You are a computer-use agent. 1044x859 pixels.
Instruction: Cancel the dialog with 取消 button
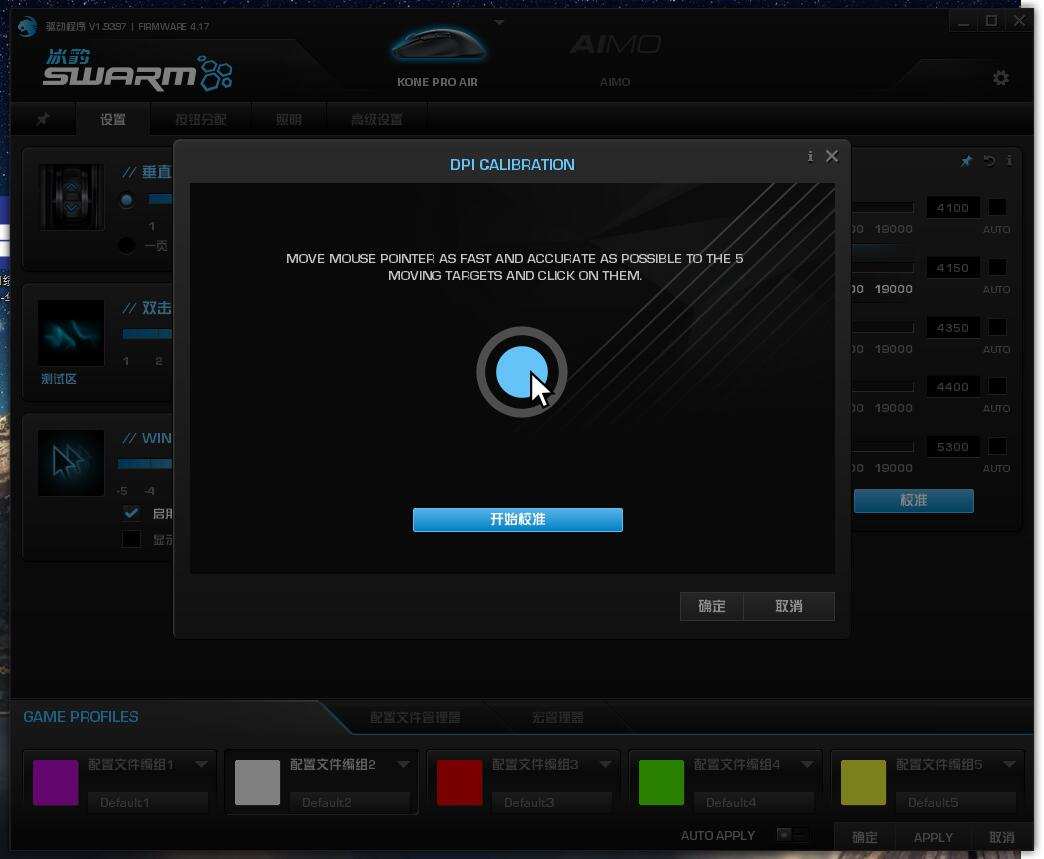pyautogui.click(x=788, y=606)
